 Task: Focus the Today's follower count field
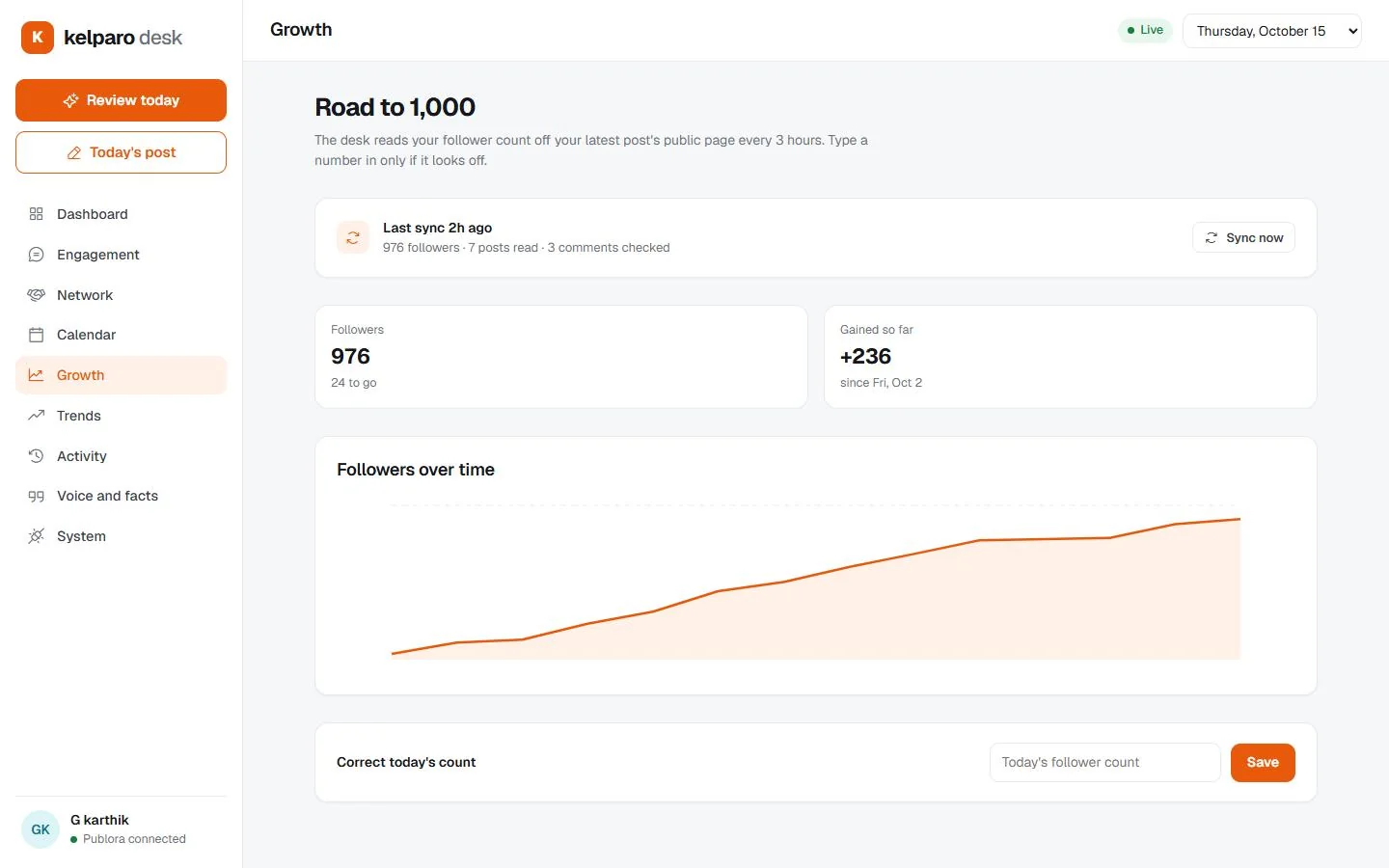click(x=1104, y=762)
